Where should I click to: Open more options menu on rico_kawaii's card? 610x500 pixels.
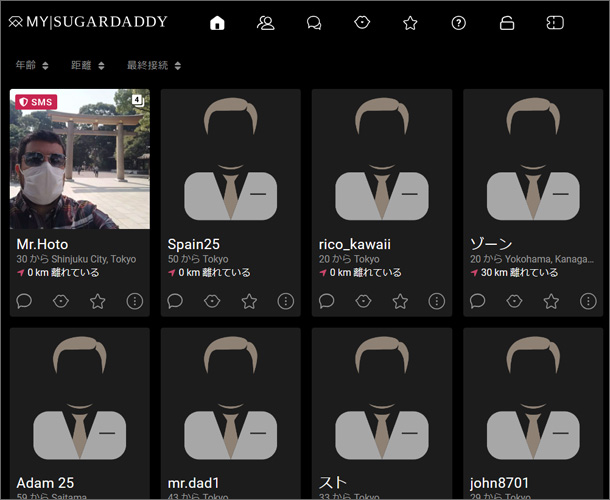[437, 301]
